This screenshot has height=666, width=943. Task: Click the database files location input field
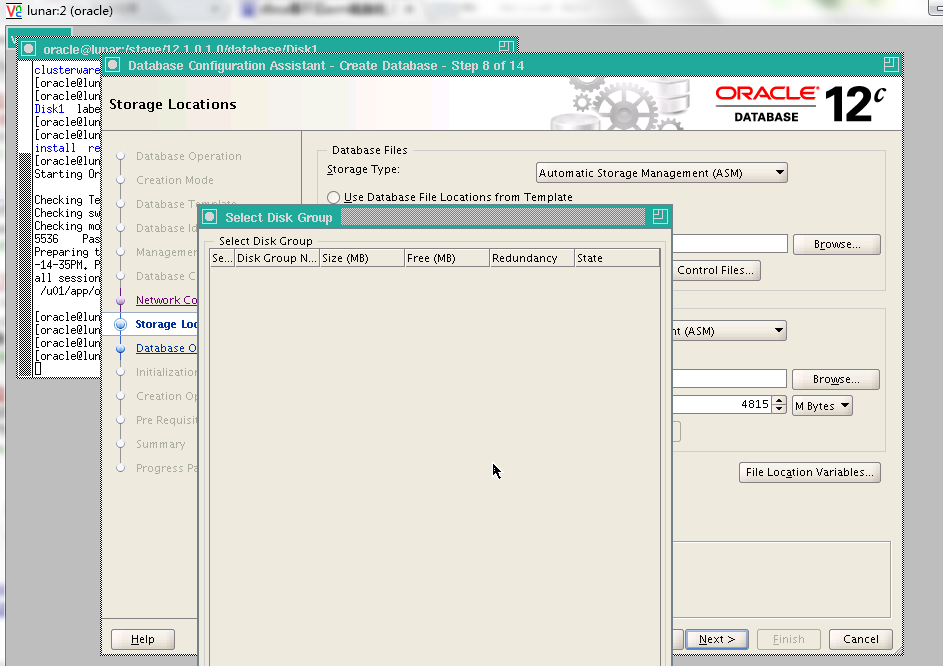coord(730,244)
